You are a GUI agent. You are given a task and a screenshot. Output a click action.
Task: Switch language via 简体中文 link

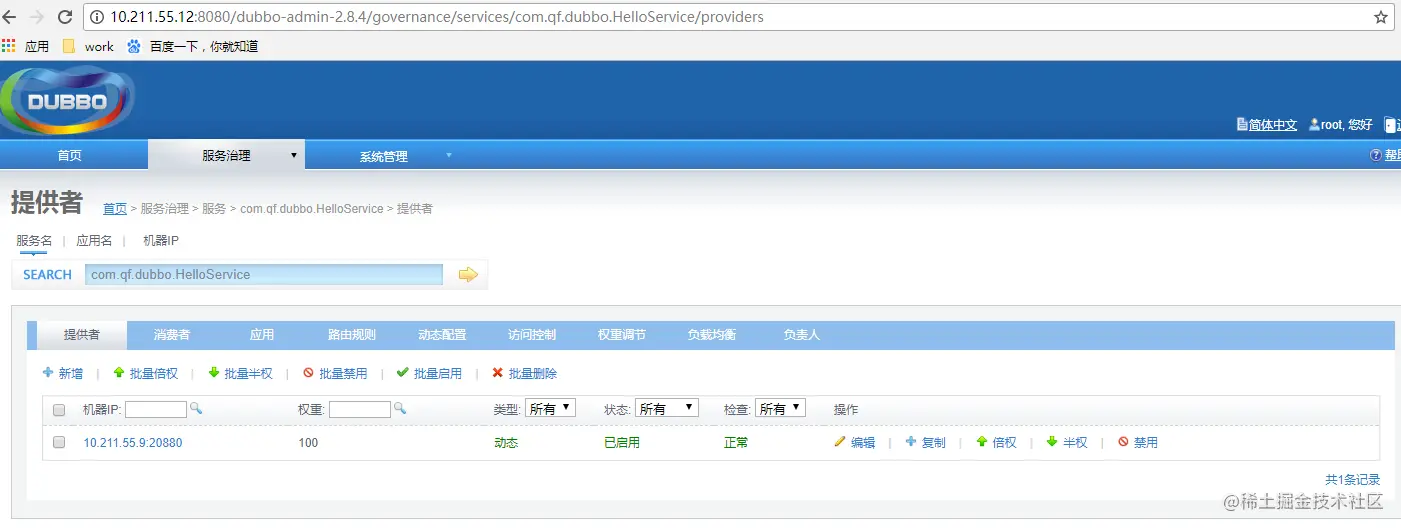(1267, 125)
